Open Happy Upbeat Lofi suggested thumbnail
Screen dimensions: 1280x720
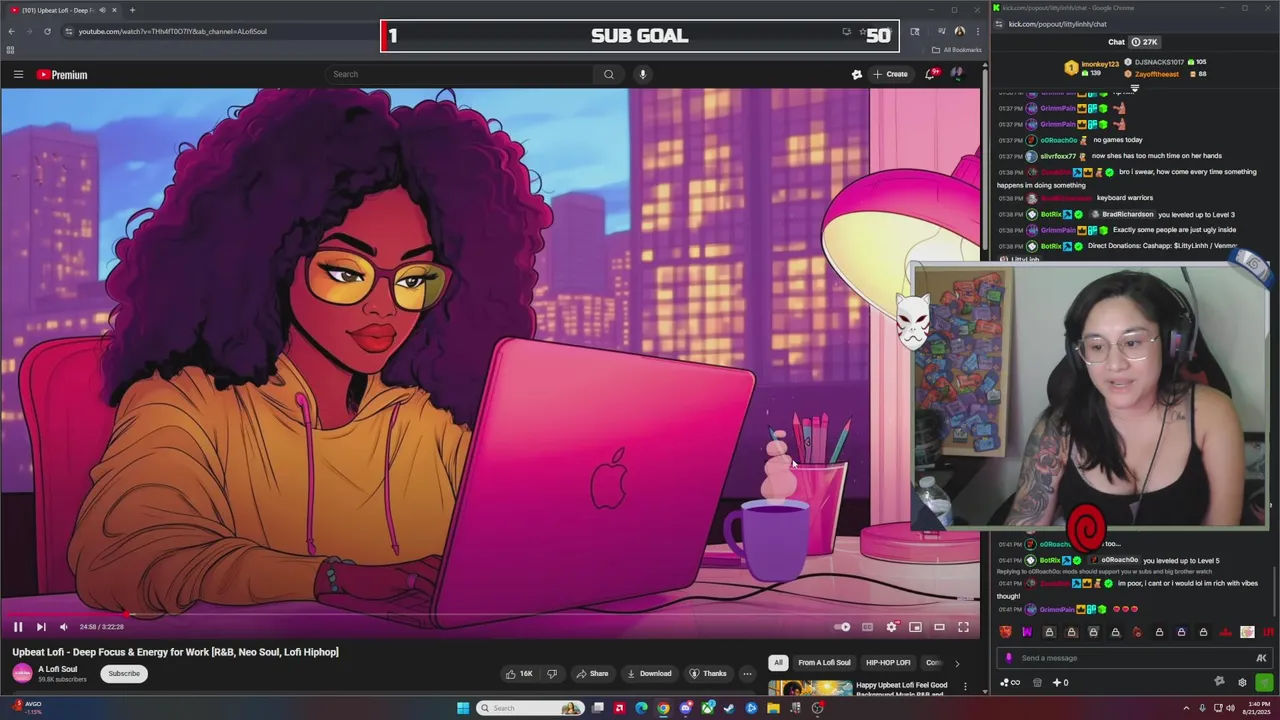pos(810,687)
